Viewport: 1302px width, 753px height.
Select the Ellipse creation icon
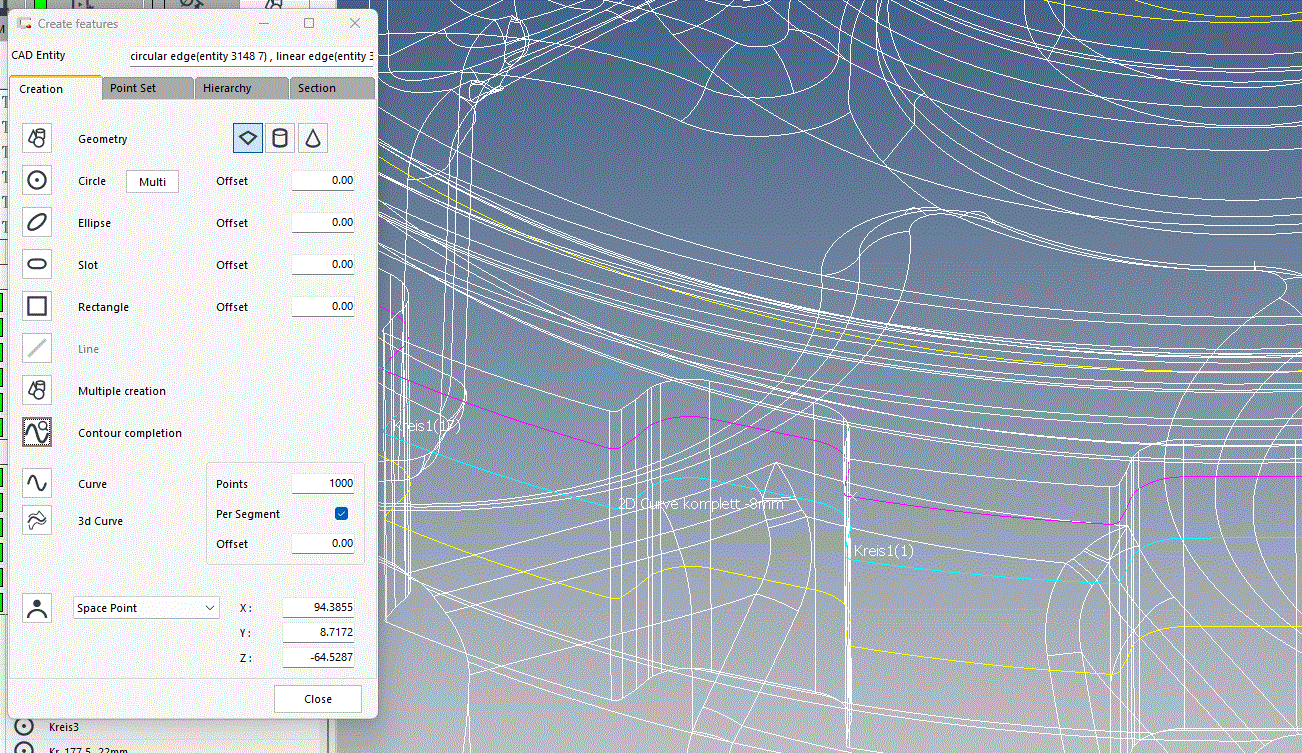37,223
